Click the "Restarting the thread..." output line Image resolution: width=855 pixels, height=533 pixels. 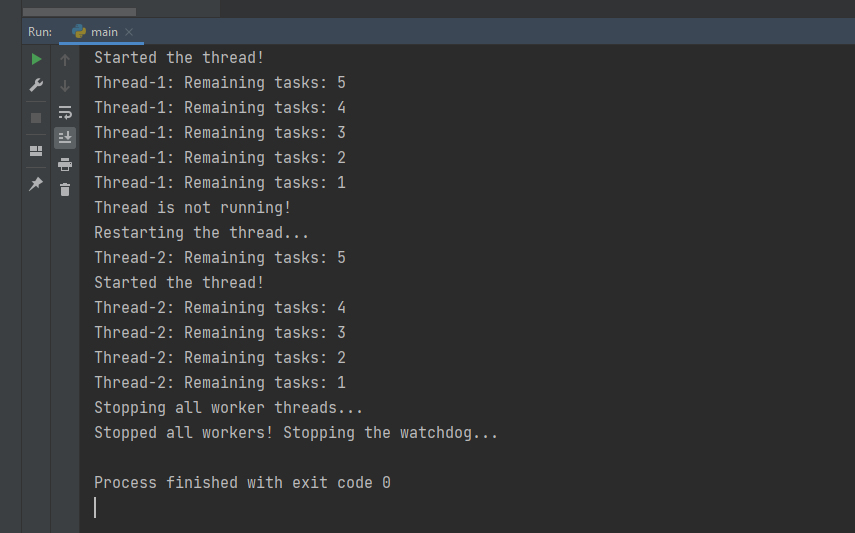(202, 233)
